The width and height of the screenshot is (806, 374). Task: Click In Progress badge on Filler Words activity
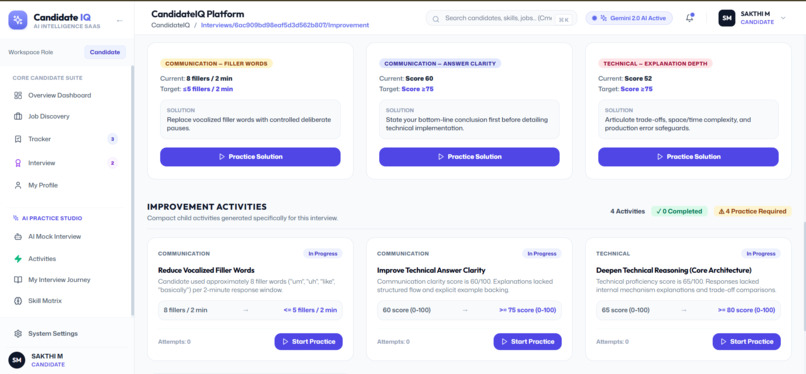[x=323, y=254]
